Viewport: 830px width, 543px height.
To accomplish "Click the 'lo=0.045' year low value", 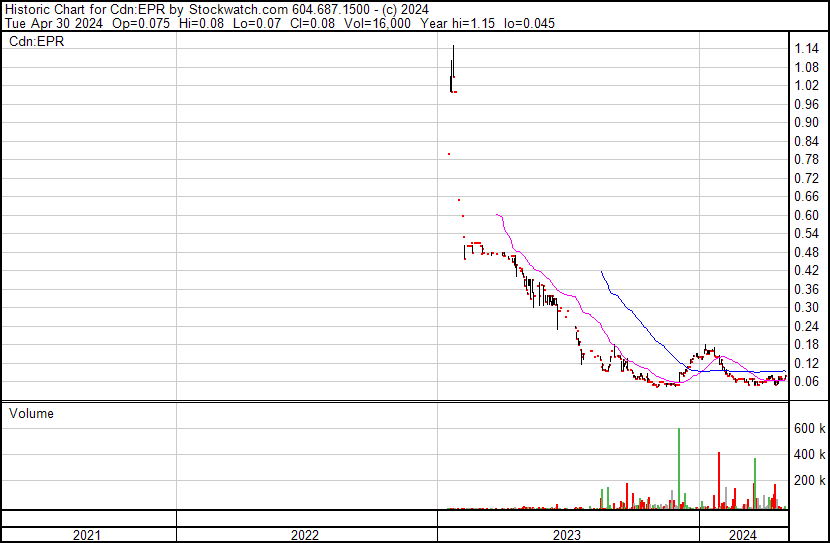I will (529, 23).
